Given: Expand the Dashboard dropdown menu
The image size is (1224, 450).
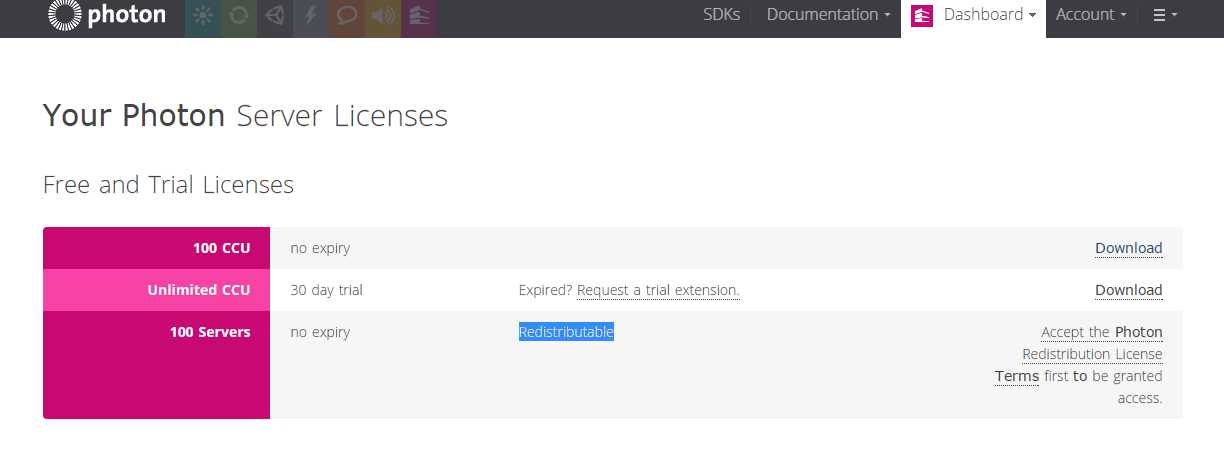Looking at the screenshot, I should 989,15.
